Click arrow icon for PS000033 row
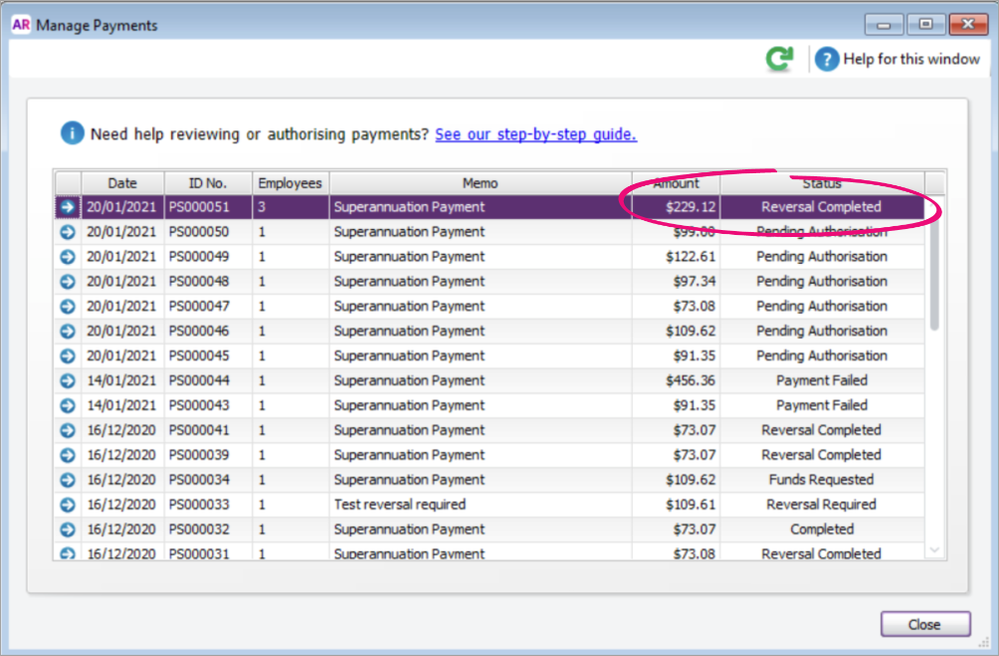 click(67, 505)
